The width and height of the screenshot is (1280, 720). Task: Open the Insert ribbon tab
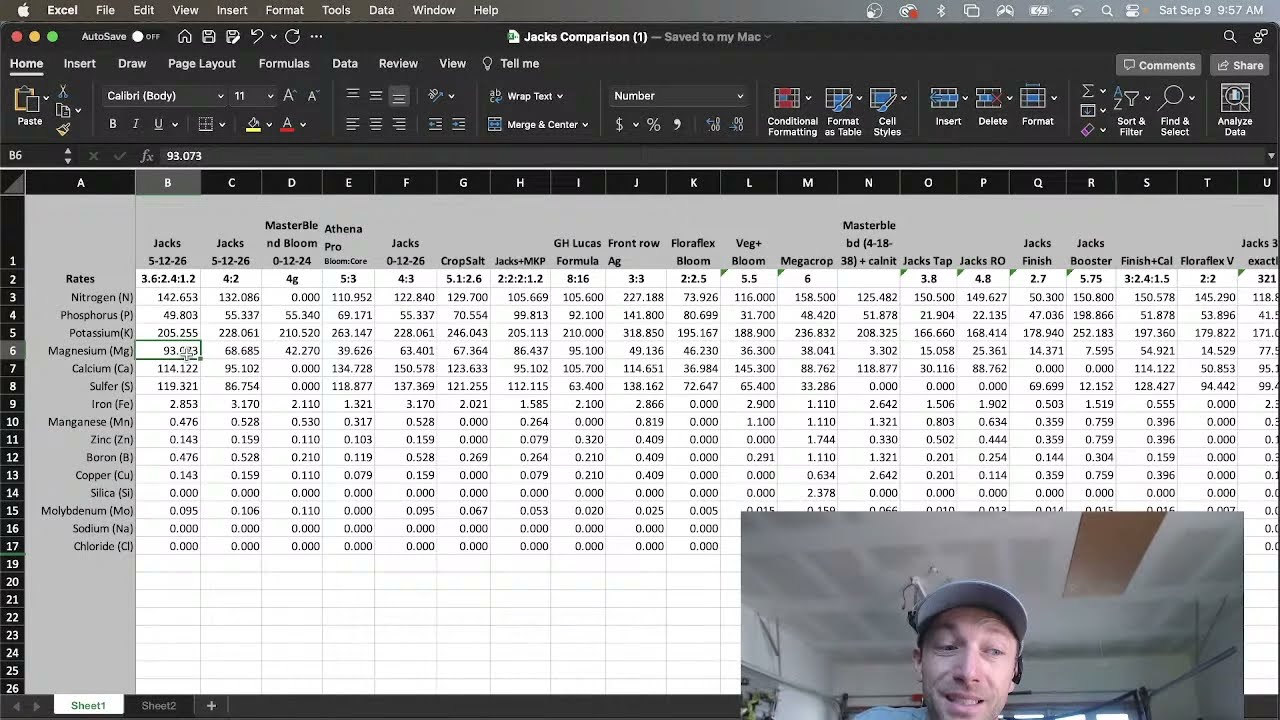(80, 63)
